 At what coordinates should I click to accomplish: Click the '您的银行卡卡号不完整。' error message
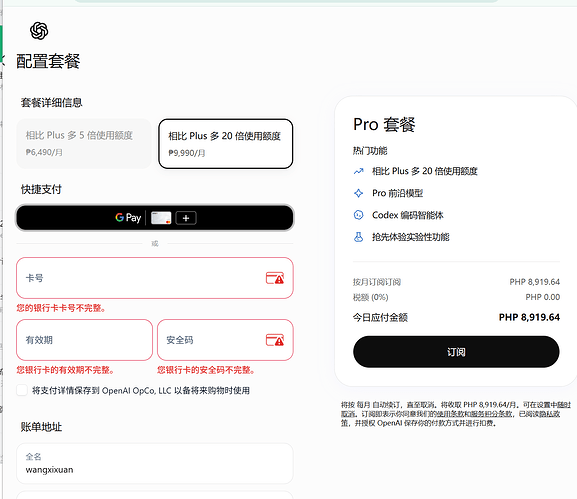click(61, 308)
